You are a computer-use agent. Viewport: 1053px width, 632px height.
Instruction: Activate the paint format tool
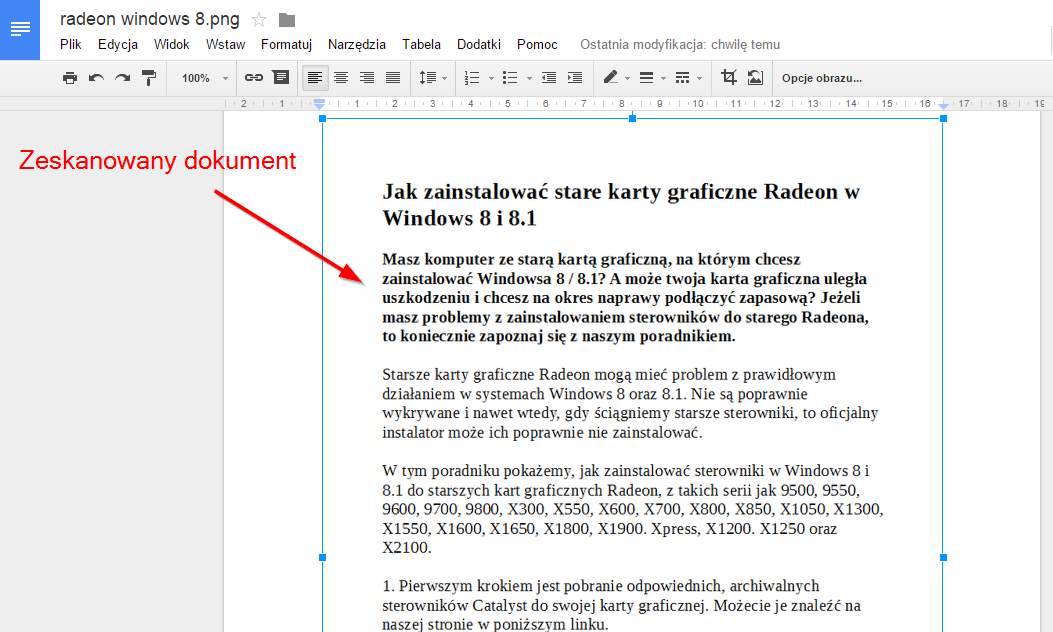[x=148, y=78]
